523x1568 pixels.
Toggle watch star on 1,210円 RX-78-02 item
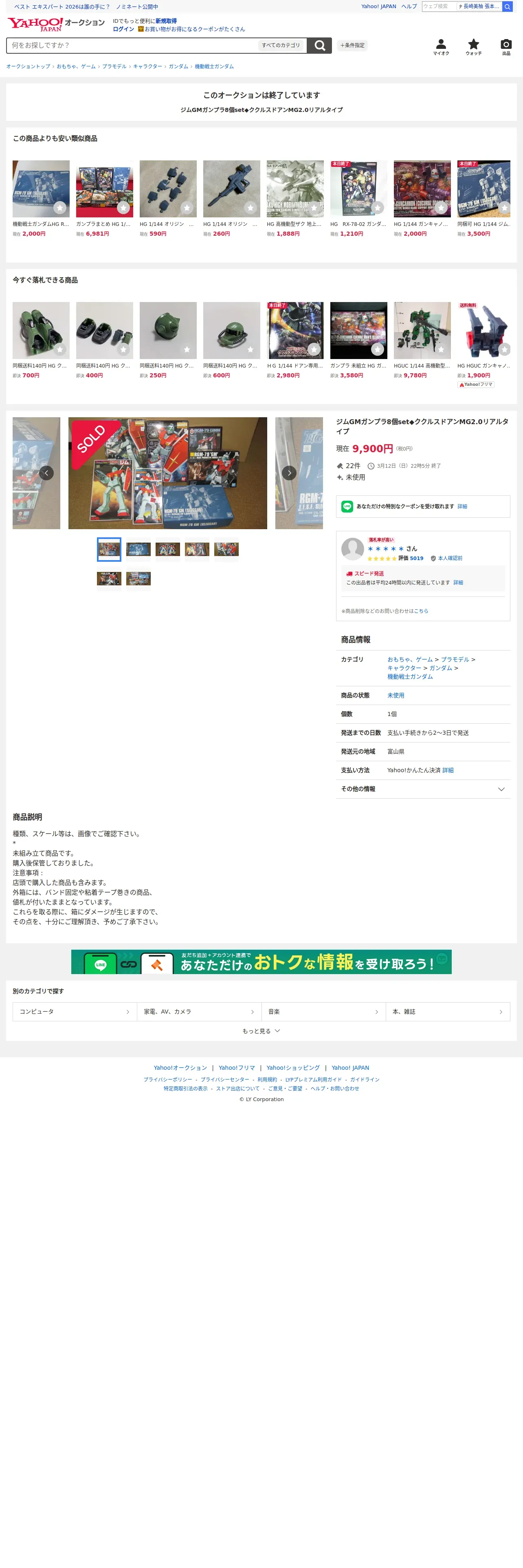pyautogui.click(x=378, y=208)
